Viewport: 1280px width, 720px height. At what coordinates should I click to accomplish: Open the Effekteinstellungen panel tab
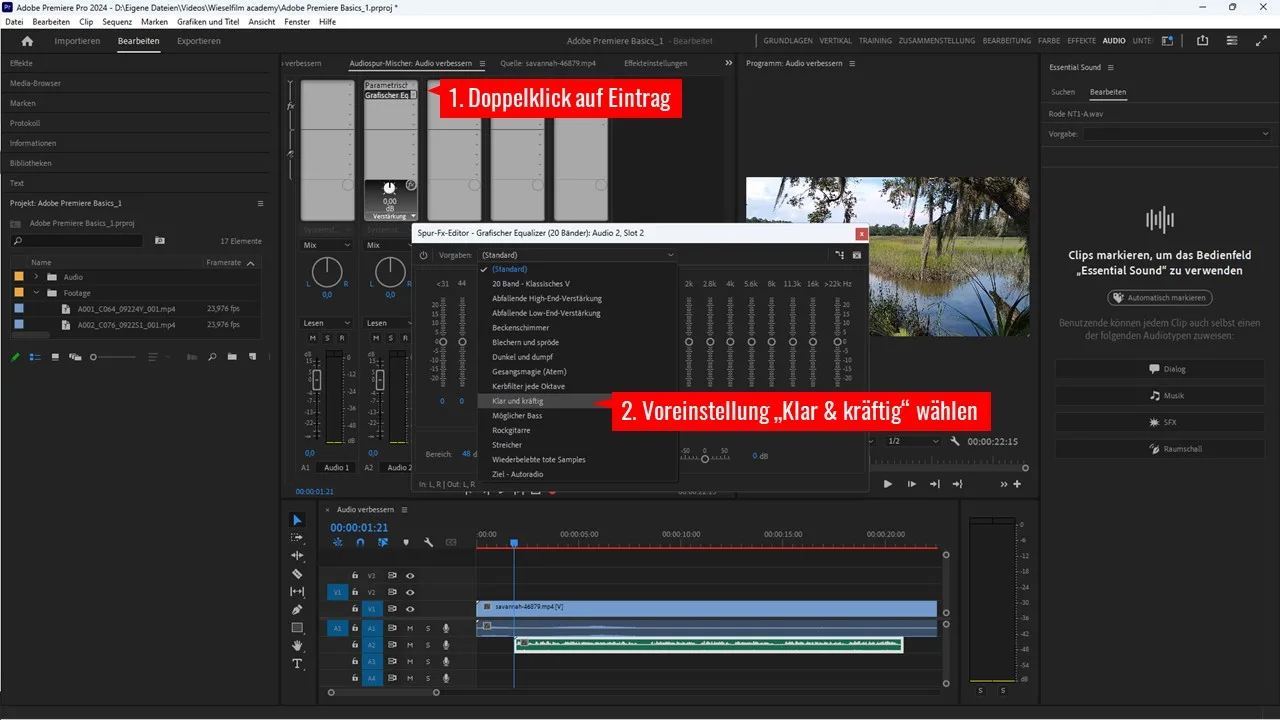(655, 63)
